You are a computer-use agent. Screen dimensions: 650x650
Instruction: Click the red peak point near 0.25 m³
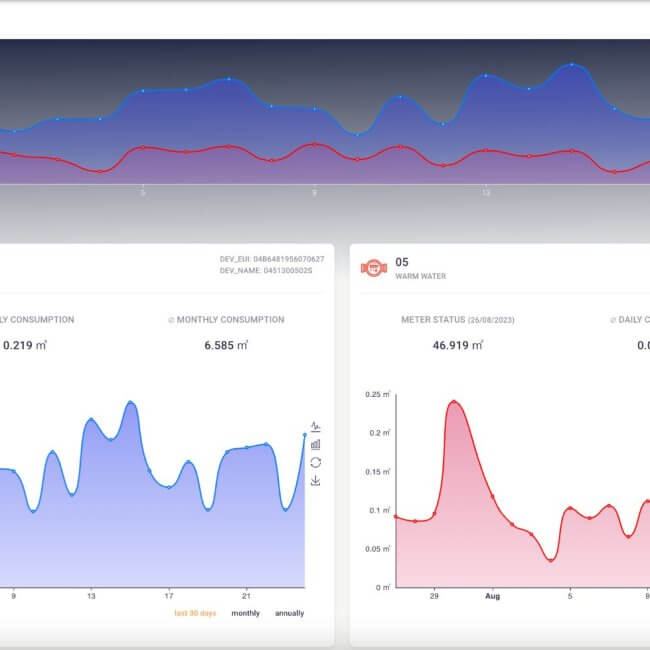click(x=454, y=402)
